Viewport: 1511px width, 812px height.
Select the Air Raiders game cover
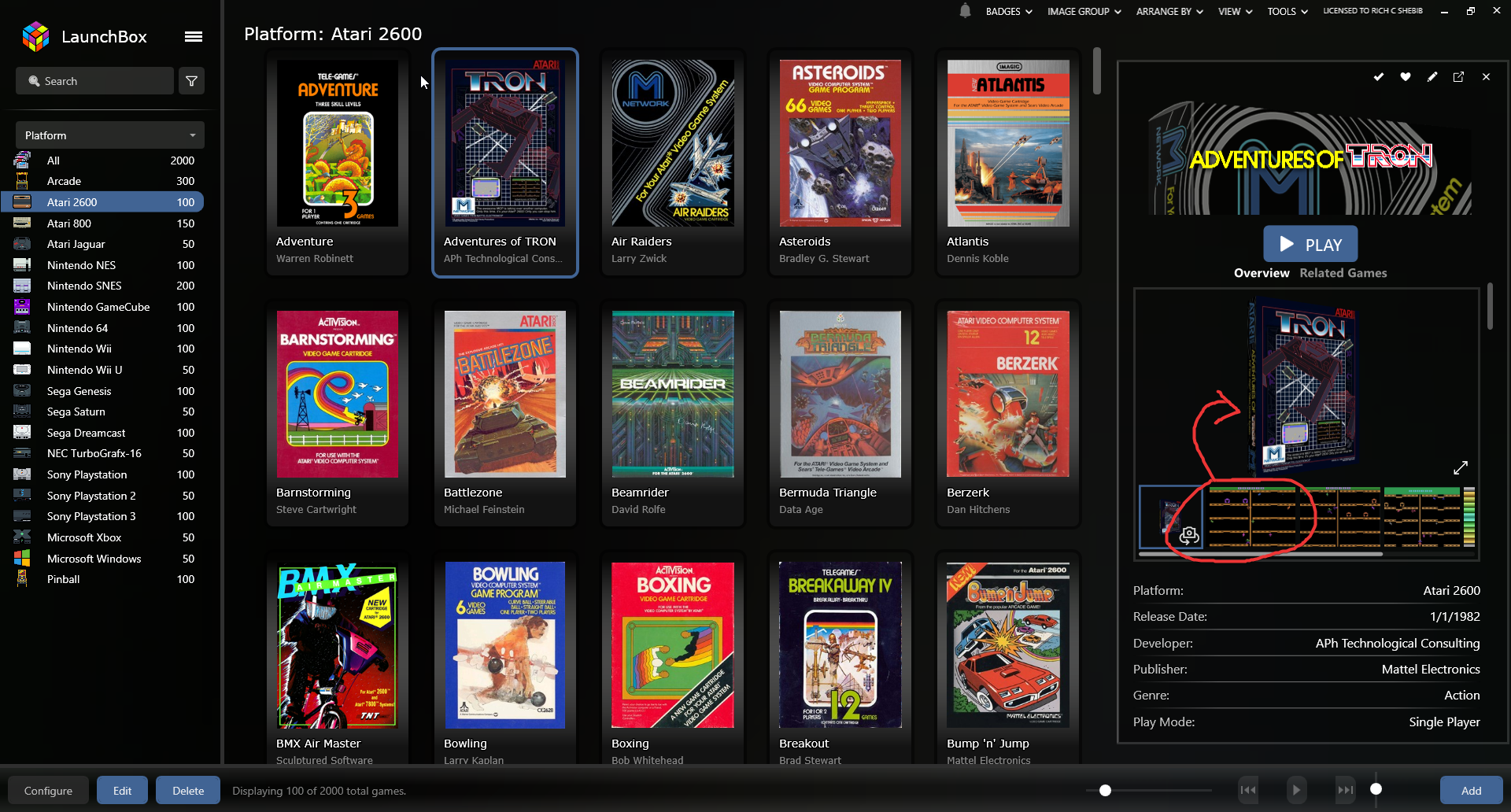point(673,143)
